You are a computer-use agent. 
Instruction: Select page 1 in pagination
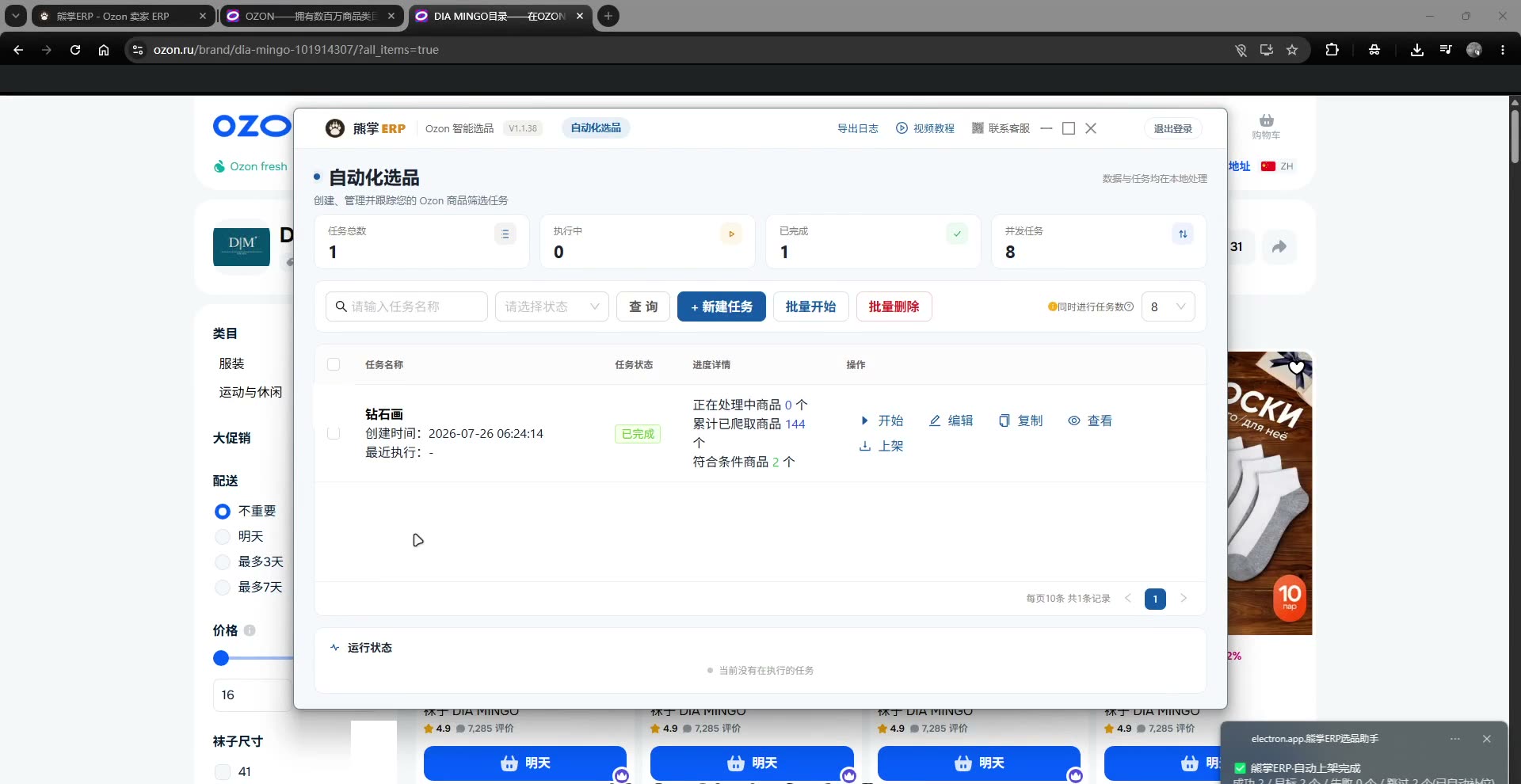click(x=1155, y=599)
